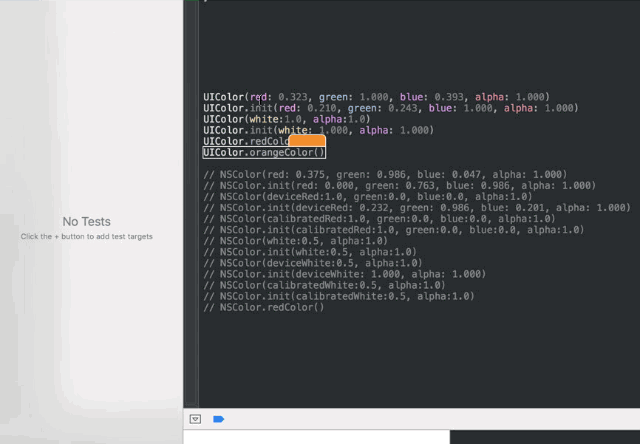Viewport: 640px width, 444px height.
Task: Click comment NSColor(calibratedWhite:0.5 line
Action: 324,285
